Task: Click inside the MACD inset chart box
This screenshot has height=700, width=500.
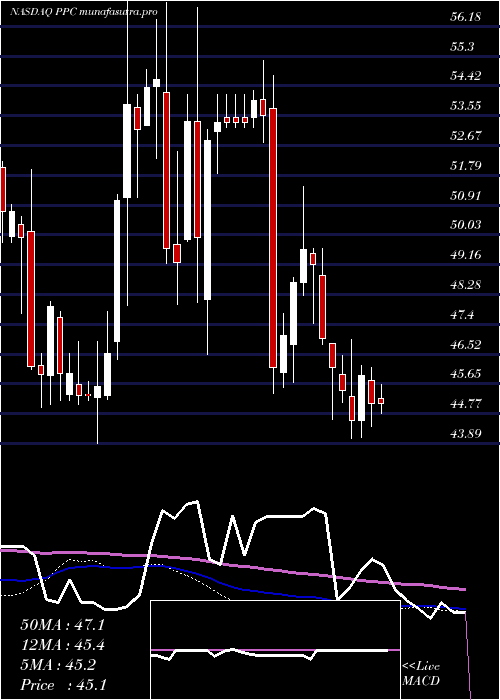Action: click(x=275, y=650)
